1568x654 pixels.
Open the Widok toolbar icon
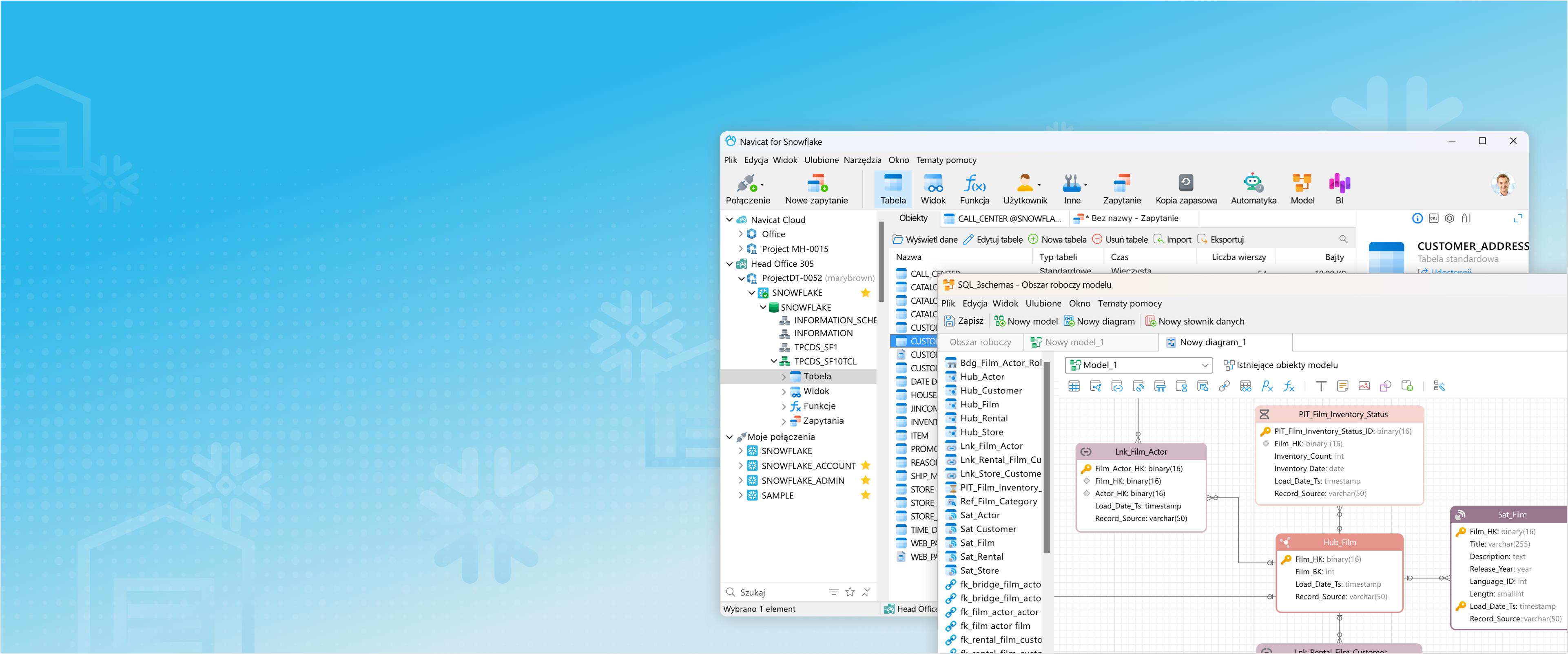pos(932,189)
